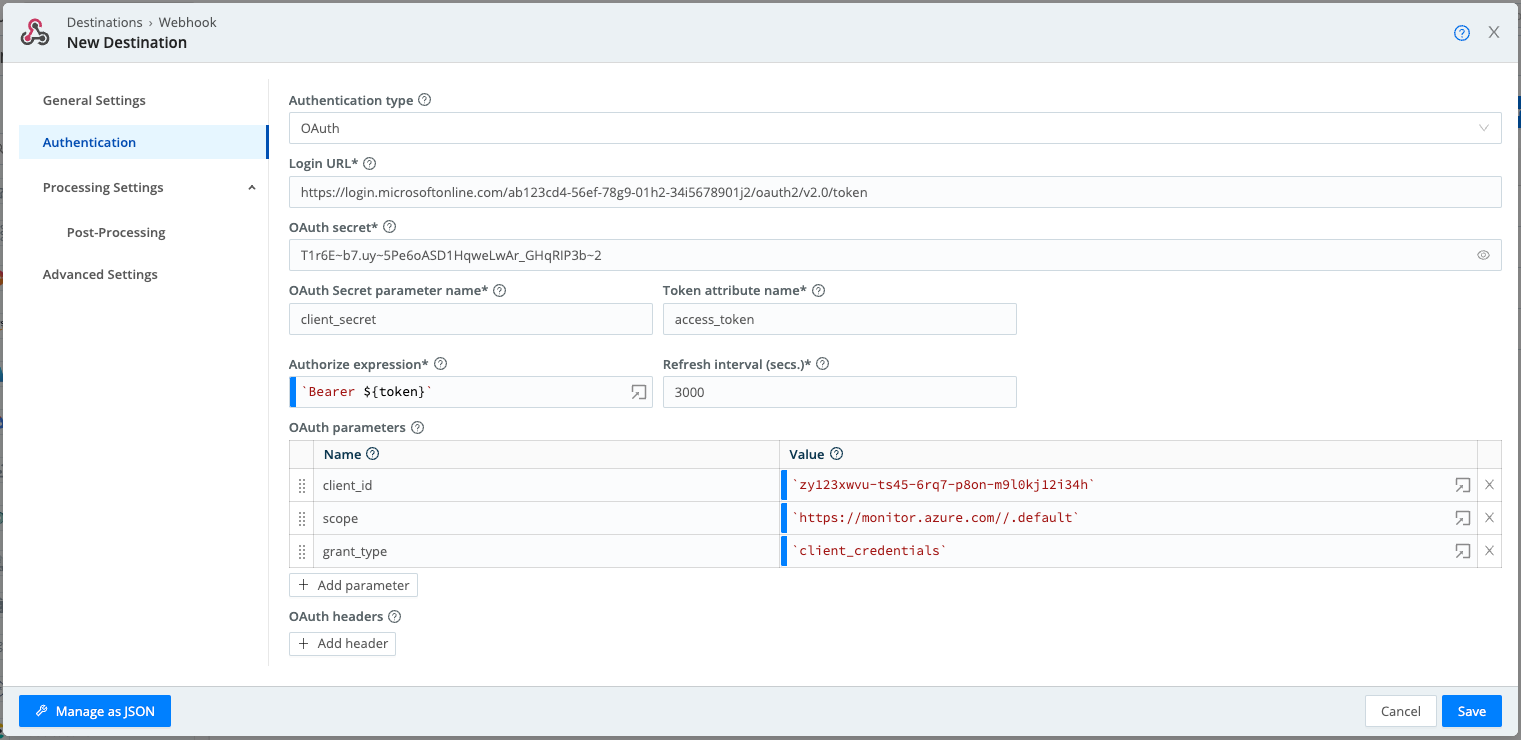Click the Add parameter button
1521x740 pixels.
pos(353,584)
